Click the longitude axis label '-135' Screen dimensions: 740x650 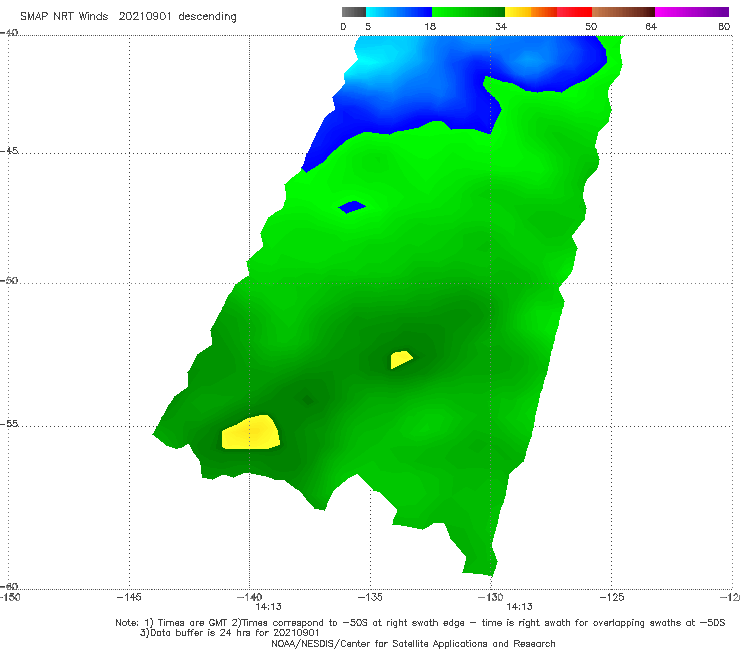(370, 597)
